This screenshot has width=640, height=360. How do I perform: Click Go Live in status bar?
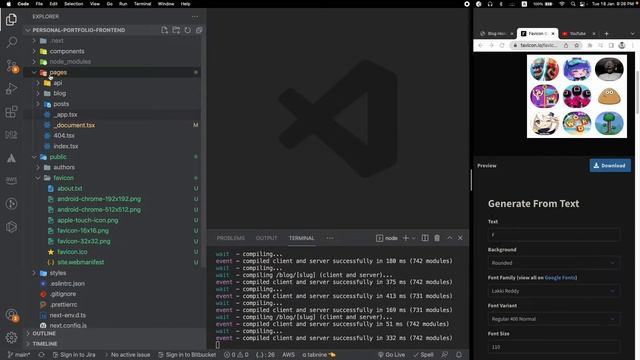pyautogui.click(x=391, y=355)
